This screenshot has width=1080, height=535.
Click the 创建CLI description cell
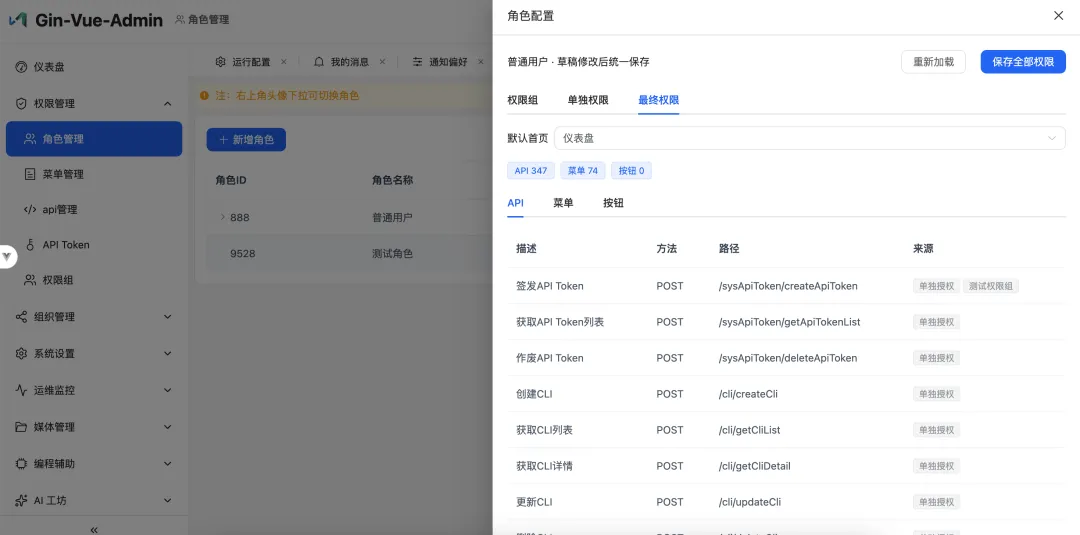coord(534,394)
